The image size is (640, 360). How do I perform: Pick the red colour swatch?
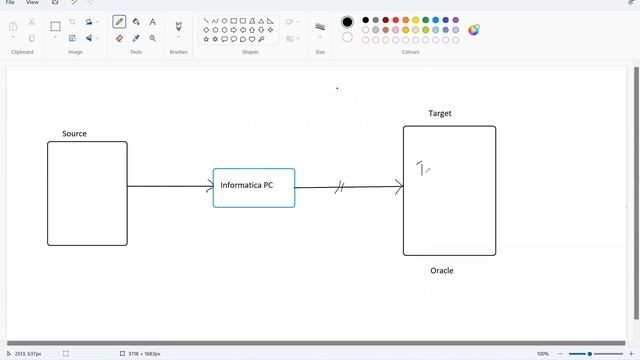coord(396,20)
